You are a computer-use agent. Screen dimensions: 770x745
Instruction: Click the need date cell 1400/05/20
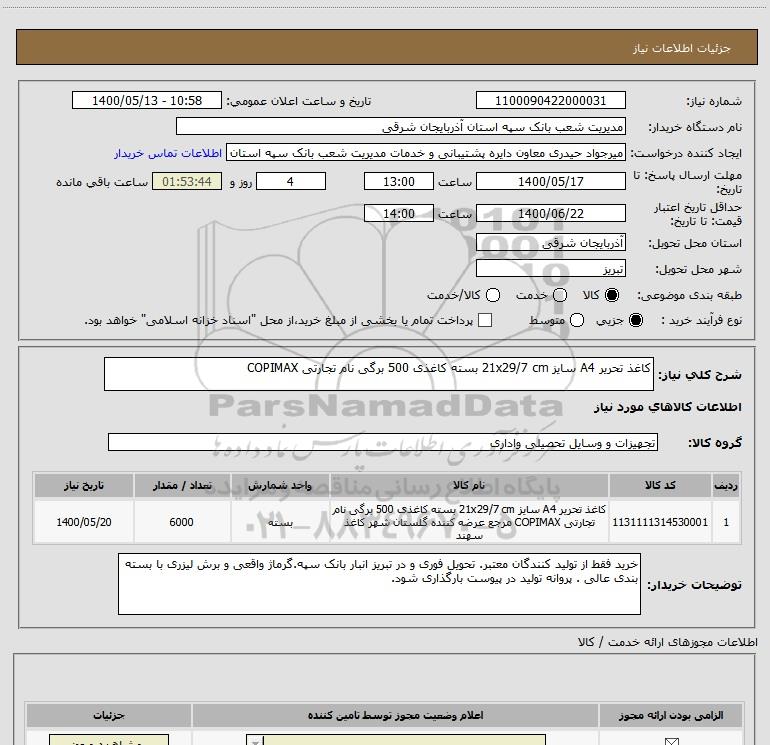coord(83,522)
